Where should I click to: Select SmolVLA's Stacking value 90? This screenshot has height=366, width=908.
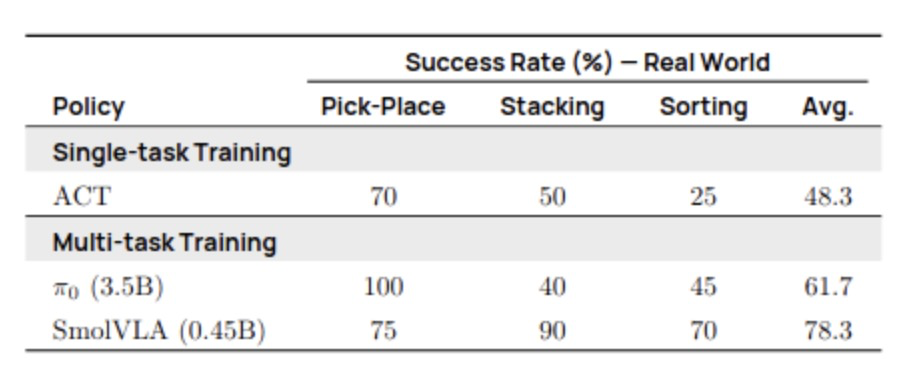coord(552,331)
